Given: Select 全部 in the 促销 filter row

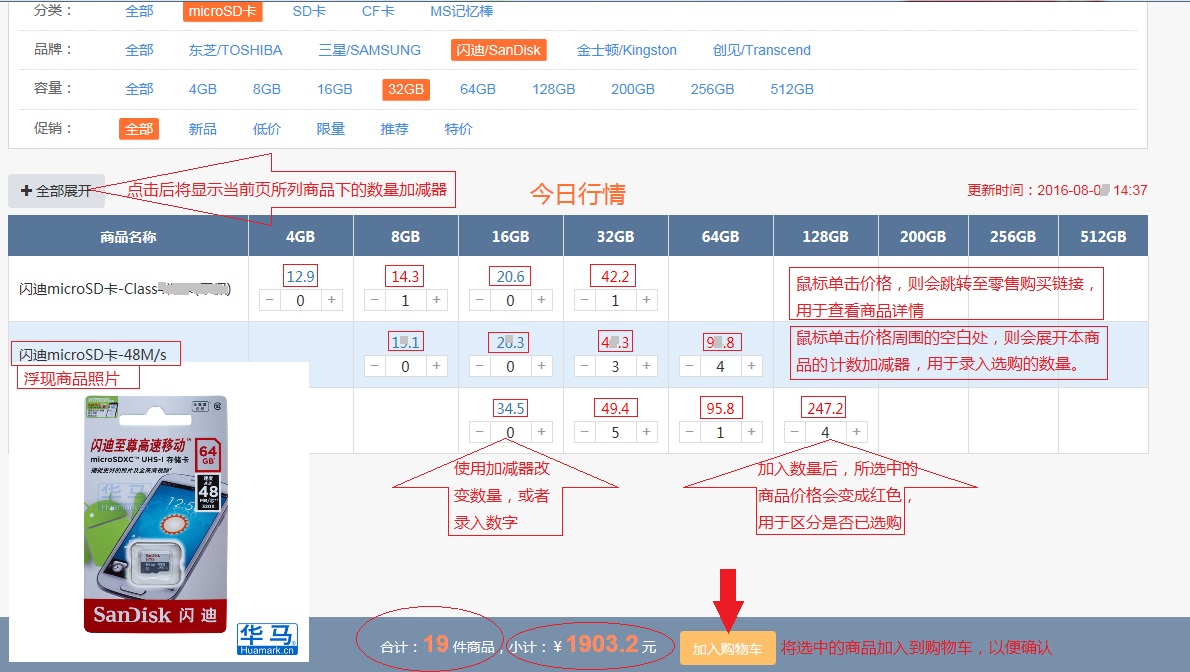Looking at the screenshot, I should pyautogui.click(x=139, y=129).
